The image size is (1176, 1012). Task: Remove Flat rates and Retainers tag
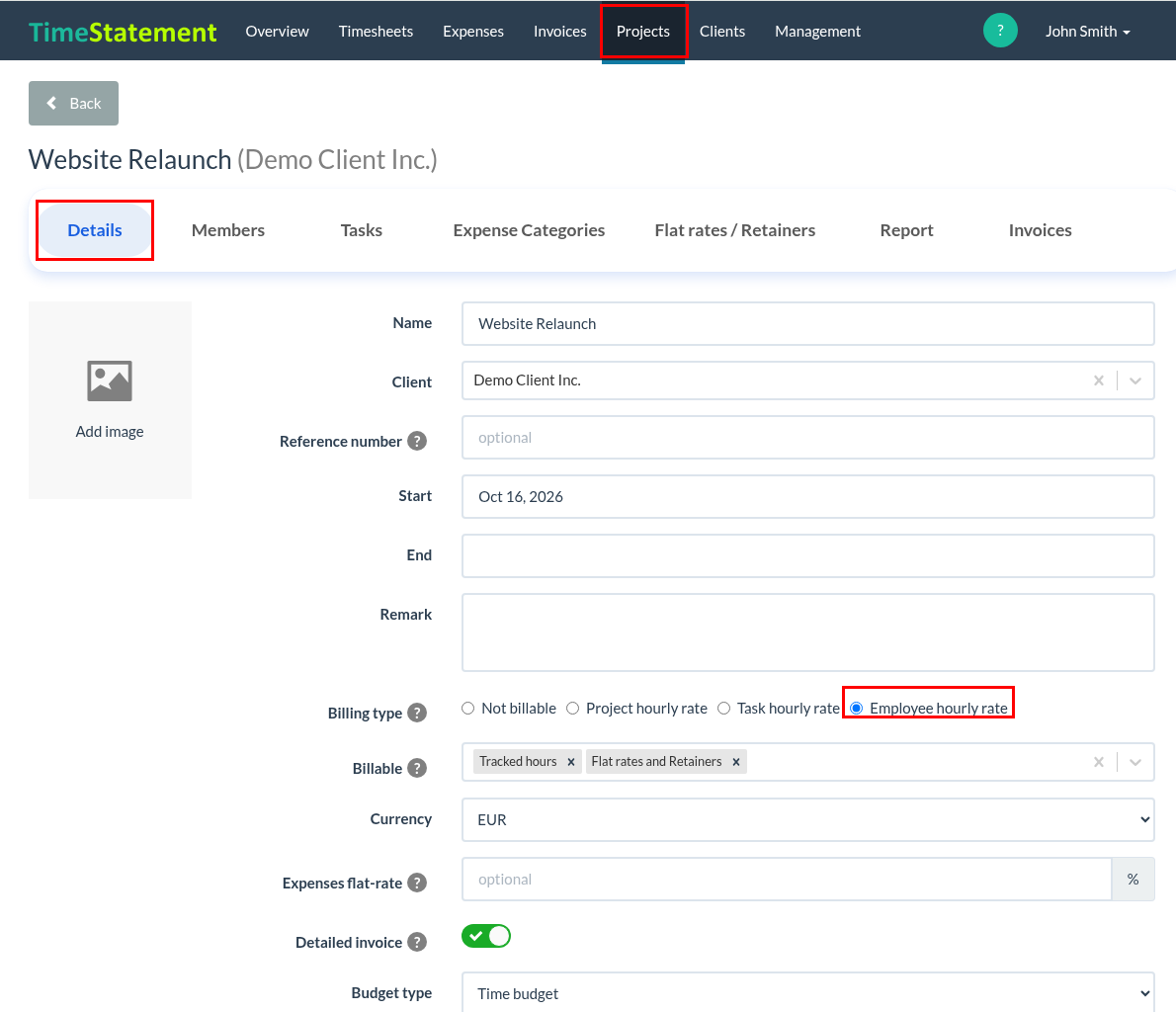[x=736, y=761]
